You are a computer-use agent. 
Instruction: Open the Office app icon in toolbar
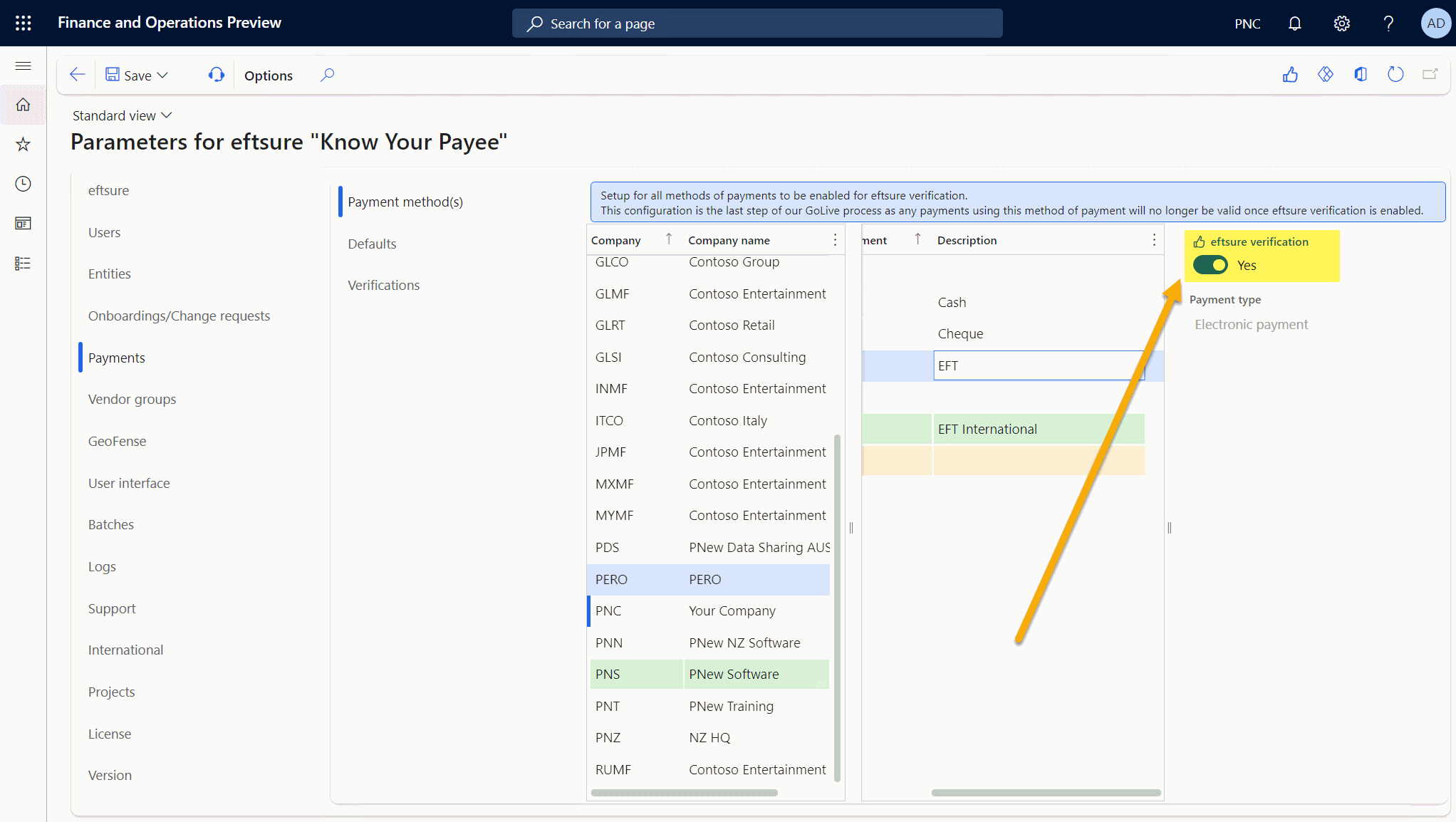(1361, 75)
